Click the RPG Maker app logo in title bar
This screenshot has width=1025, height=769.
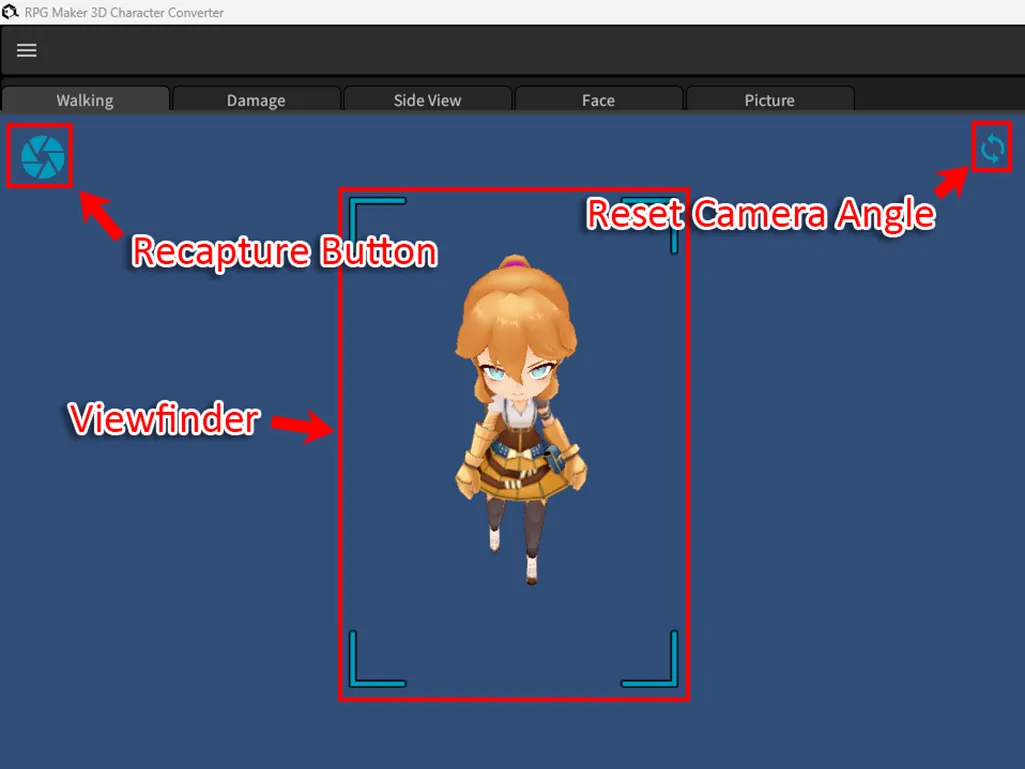pos(10,12)
